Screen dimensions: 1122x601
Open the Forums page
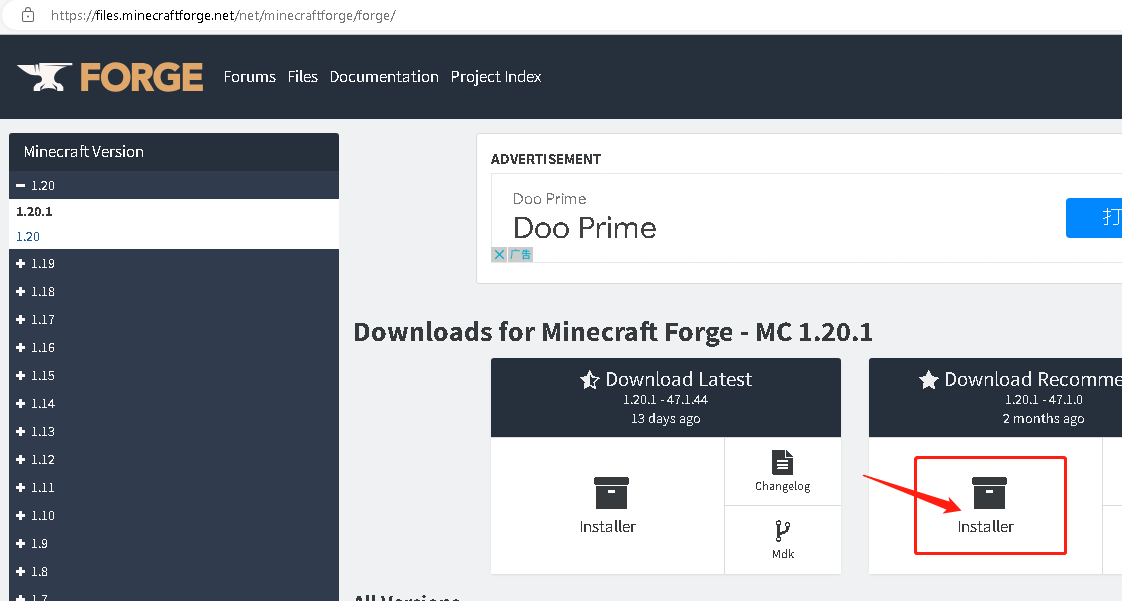[x=250, y=77]
